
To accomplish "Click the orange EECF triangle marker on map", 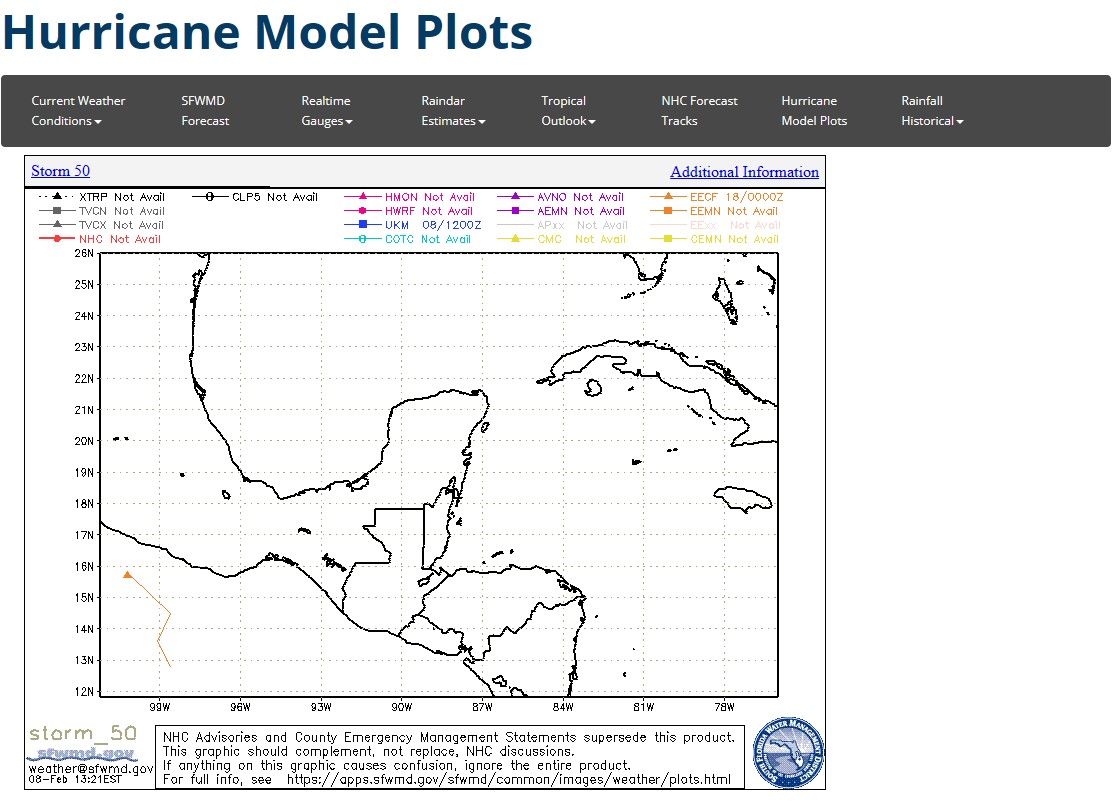I will tap(127, 575).
